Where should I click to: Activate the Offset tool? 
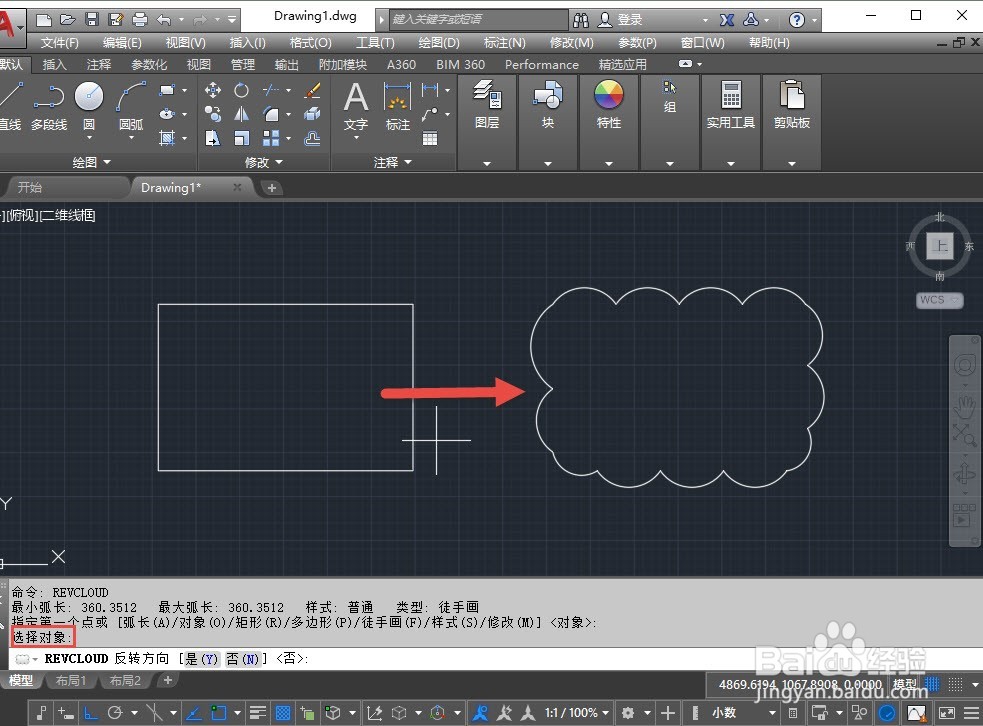312,138
